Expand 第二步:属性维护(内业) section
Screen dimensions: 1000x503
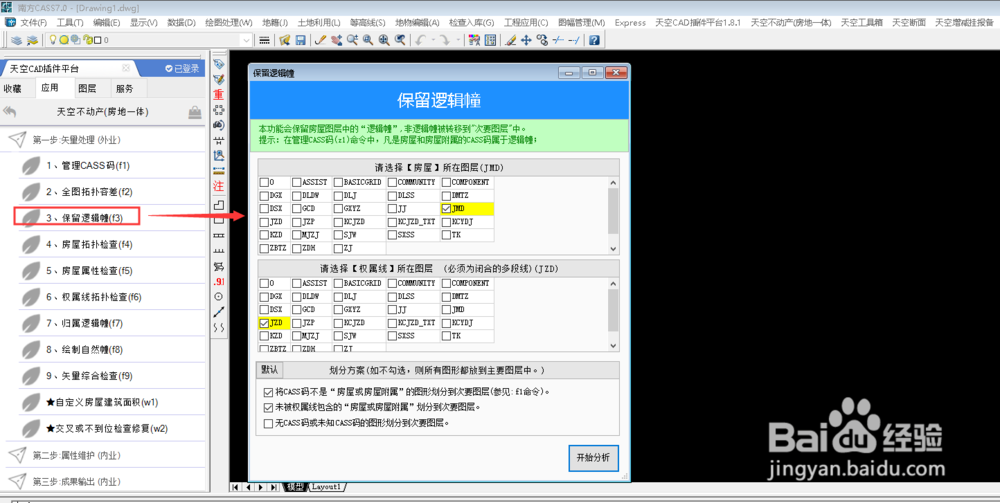(x=77, y=455)
